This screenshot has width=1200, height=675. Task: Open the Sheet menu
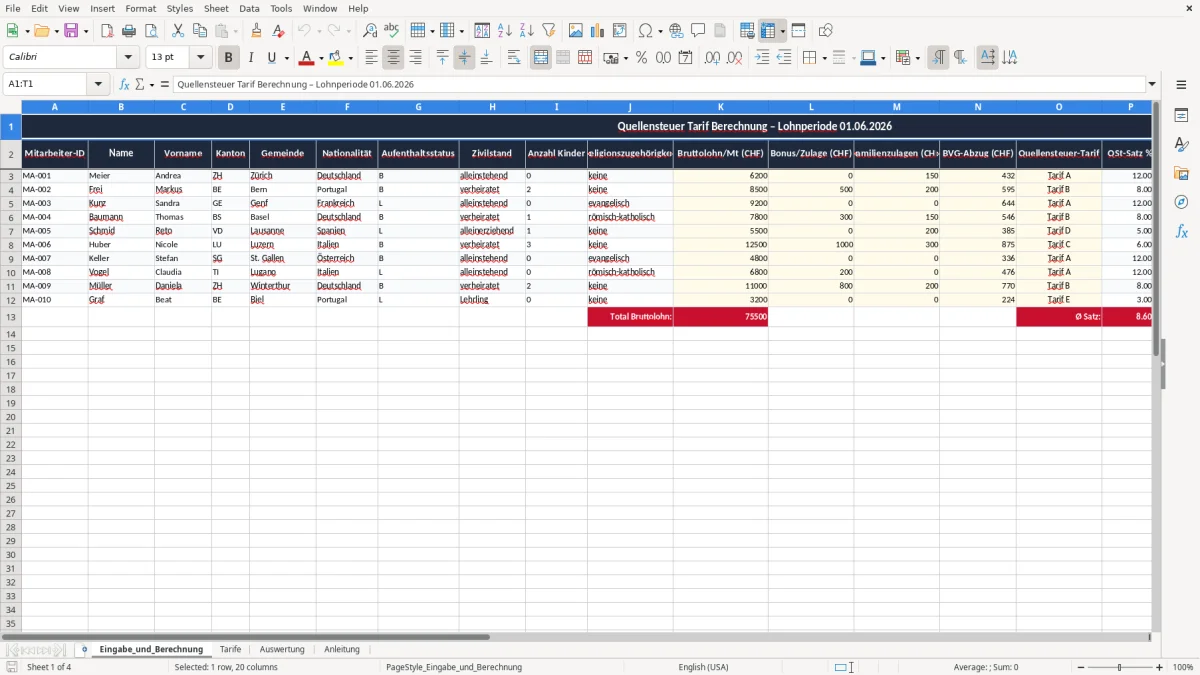coord(216,8)
